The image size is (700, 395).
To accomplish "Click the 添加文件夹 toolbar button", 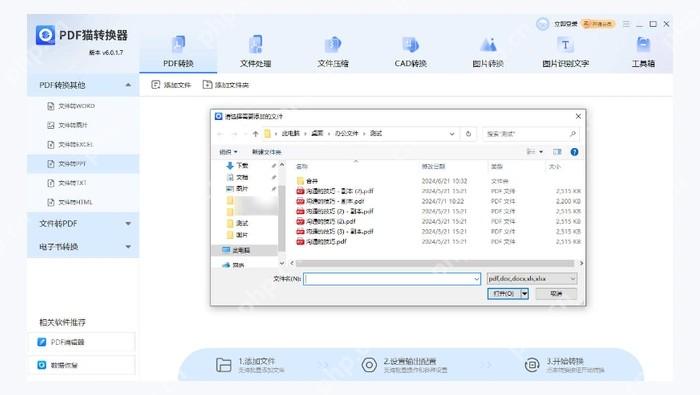I will (225, 85).
